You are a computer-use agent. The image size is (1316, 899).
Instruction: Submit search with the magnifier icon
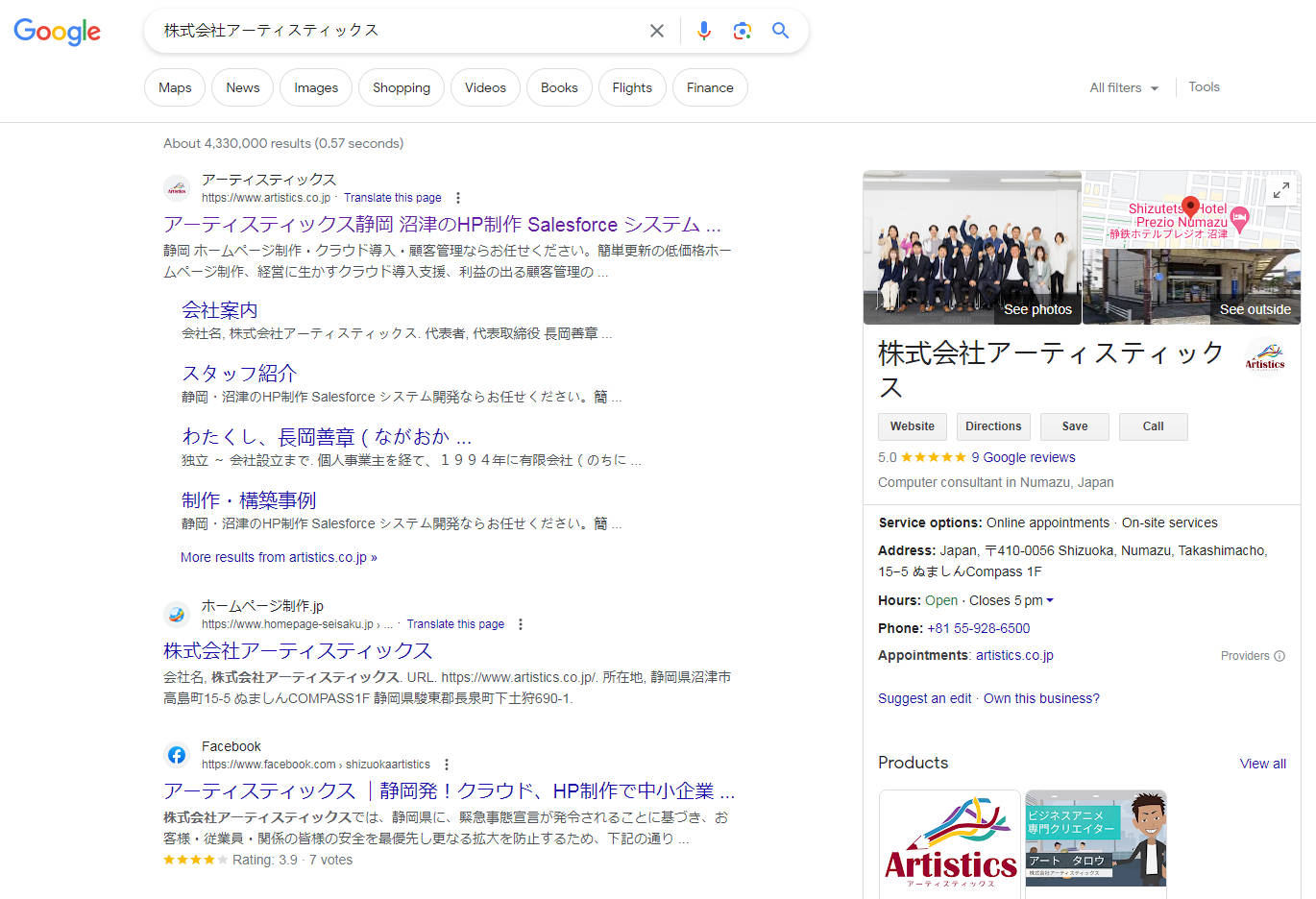coord(781,31)
